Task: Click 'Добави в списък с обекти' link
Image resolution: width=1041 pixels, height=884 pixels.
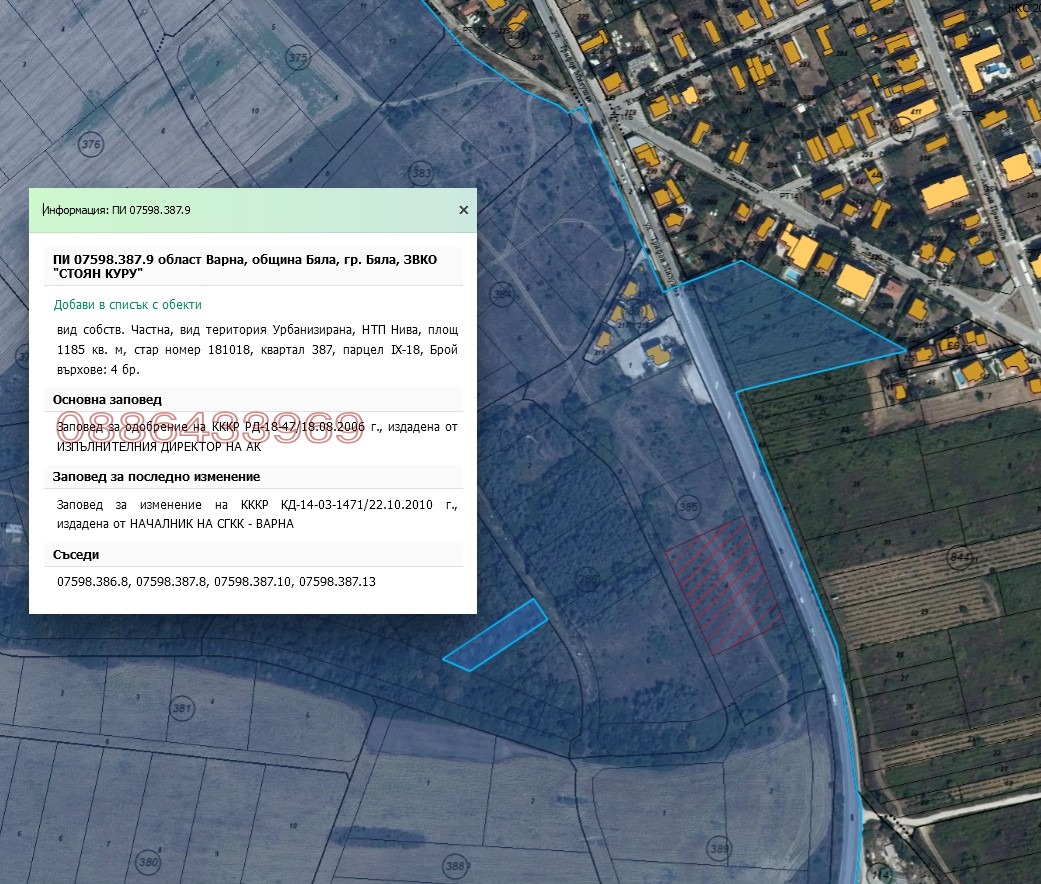Action: [x=128, y=305]
